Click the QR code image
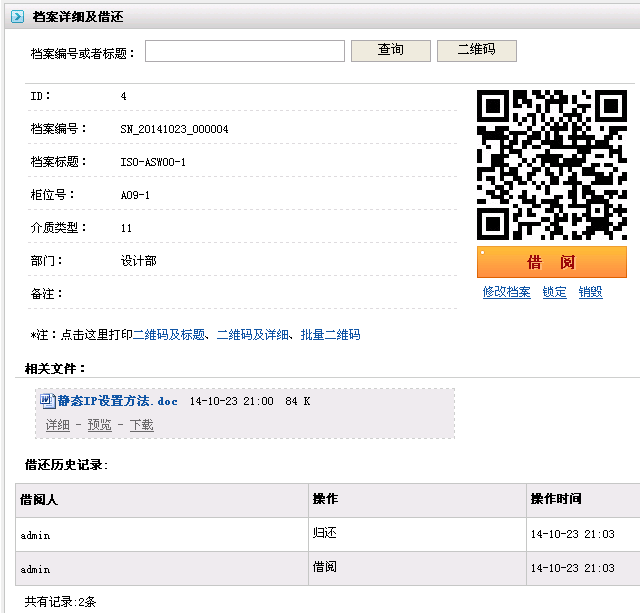The height and width of the screenshot is (613, 640). coord(551,165)
